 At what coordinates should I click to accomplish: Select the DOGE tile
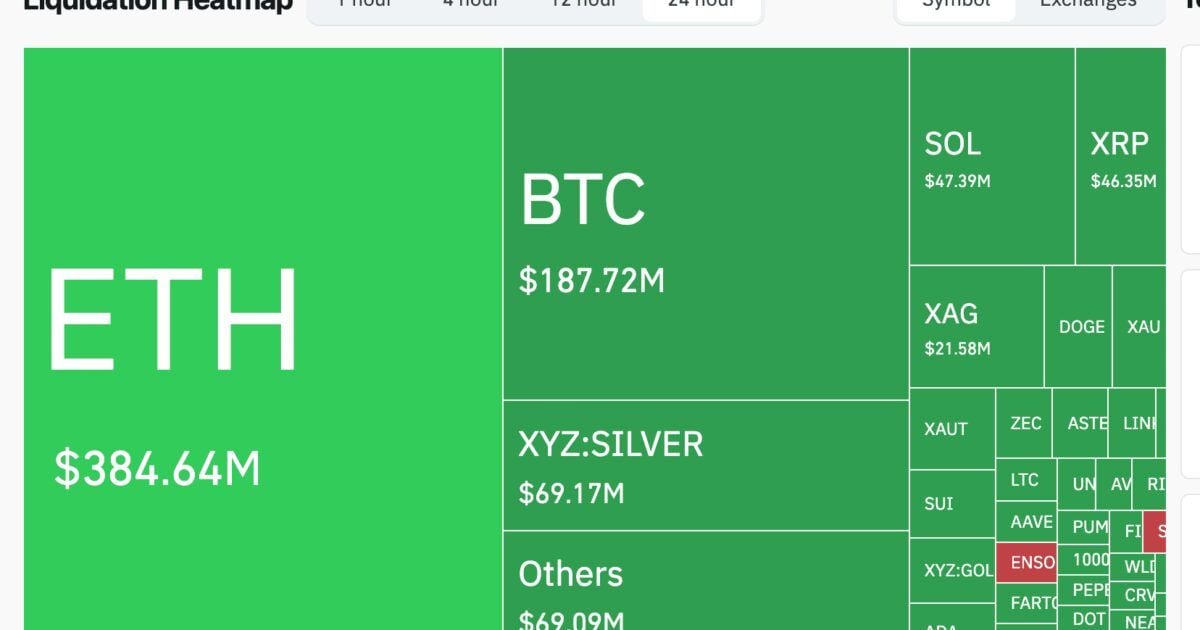pos(1080,327)
